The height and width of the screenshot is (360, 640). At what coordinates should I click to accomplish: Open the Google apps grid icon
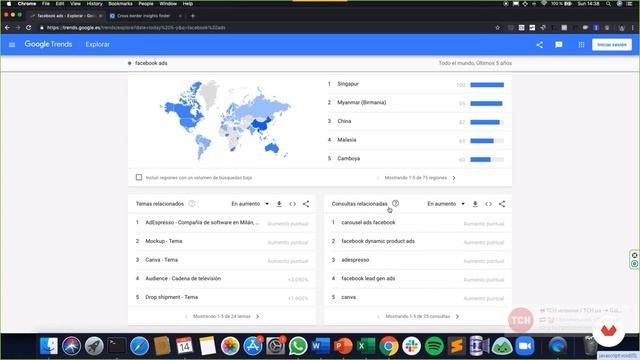point(581,44)
